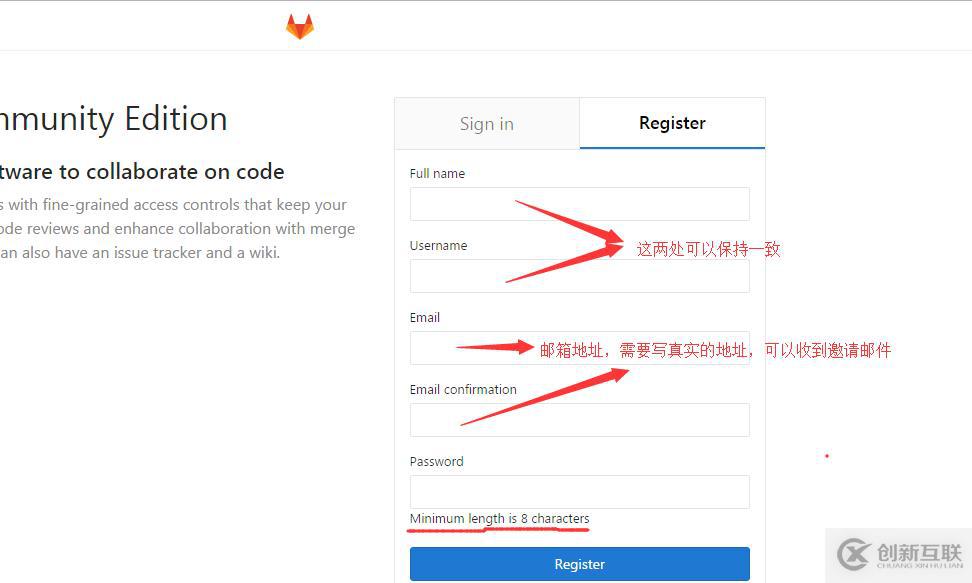Click the small red dot right of Password

pos(827,456)
